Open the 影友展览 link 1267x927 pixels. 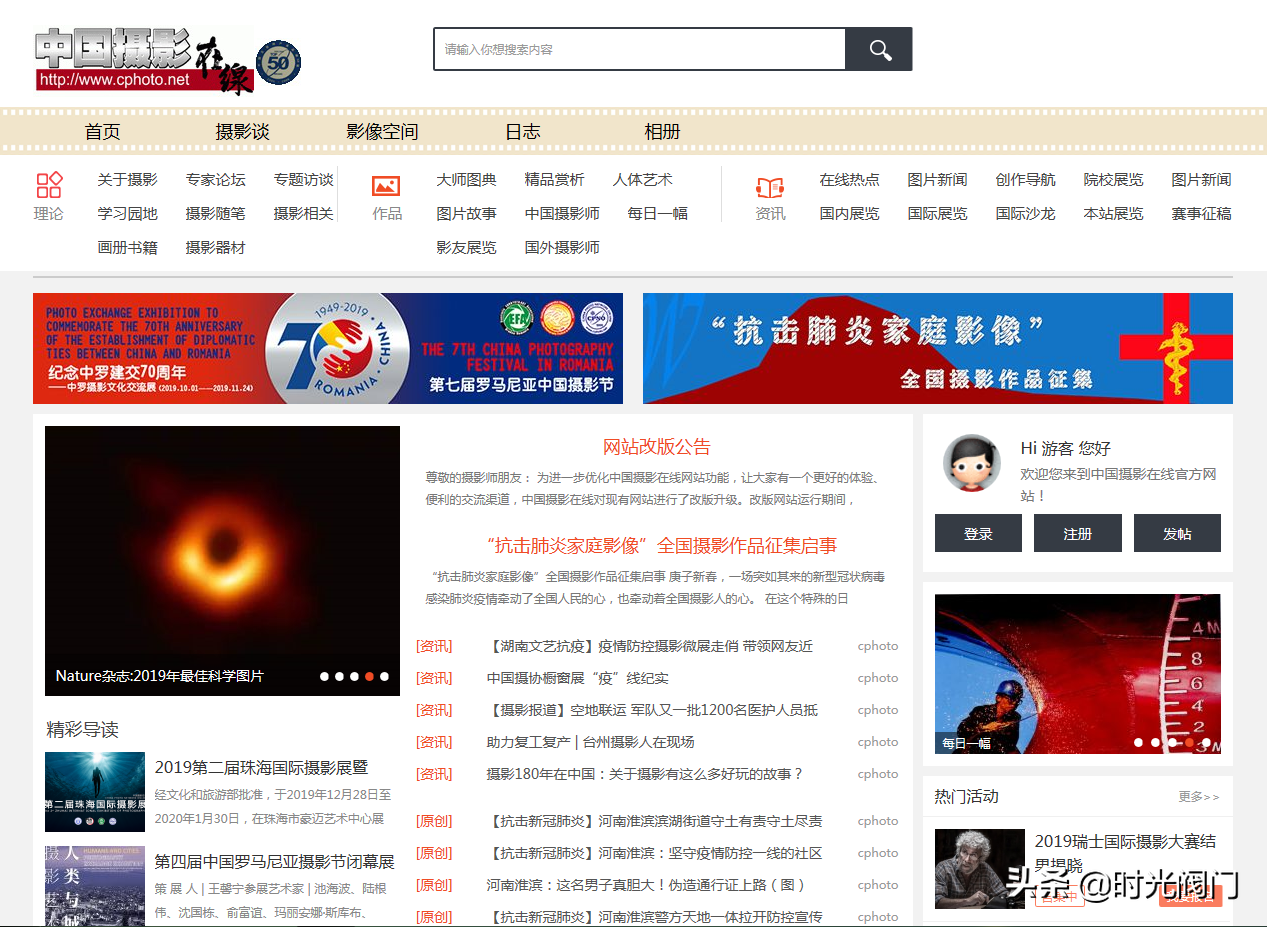tap(466, 248)
